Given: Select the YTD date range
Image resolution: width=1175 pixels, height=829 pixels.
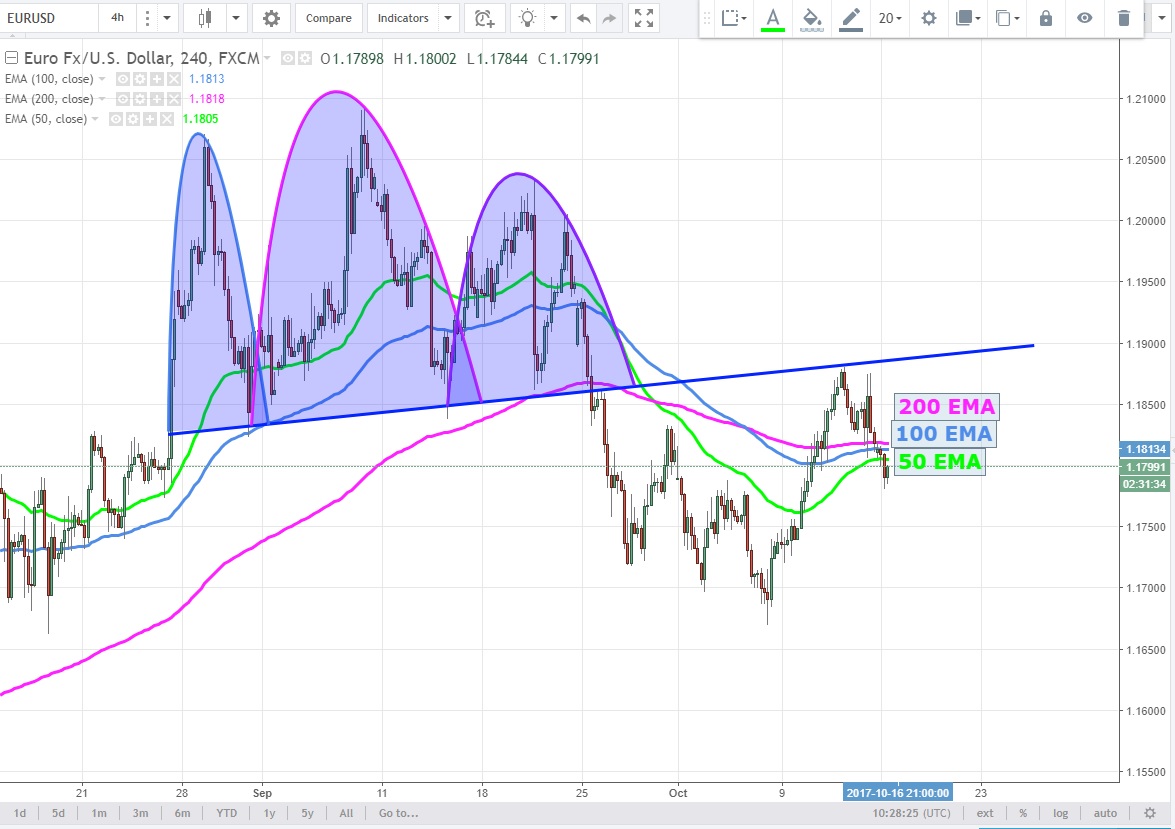Looking at the screenshot, I should 226,813.
